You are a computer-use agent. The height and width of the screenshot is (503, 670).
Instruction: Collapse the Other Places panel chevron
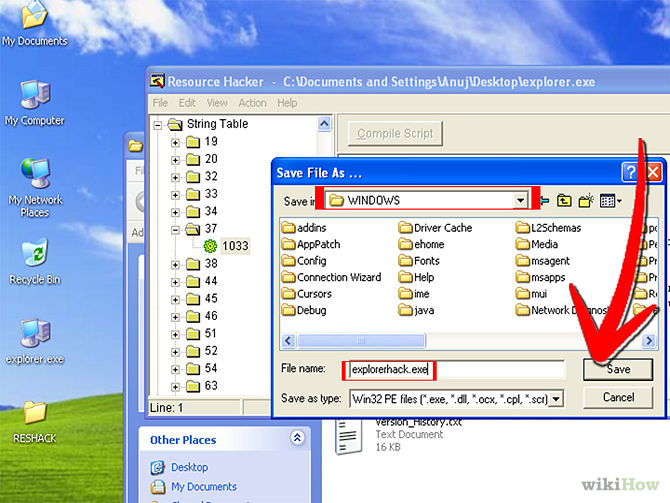297,438
